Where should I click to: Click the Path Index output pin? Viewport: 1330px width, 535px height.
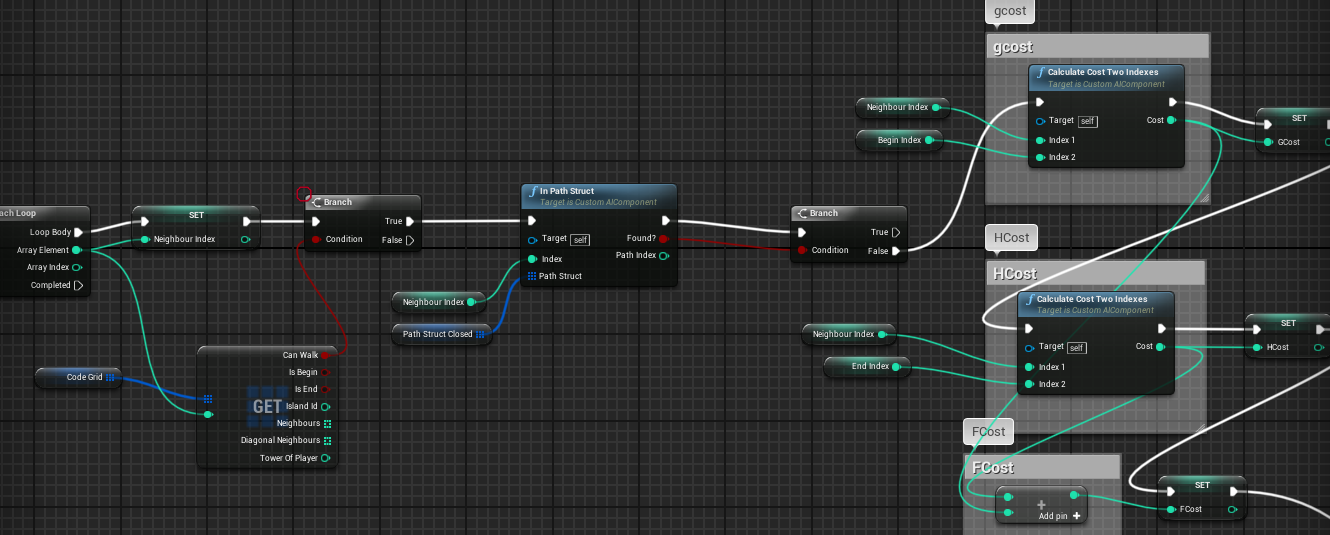click(664, 255)
